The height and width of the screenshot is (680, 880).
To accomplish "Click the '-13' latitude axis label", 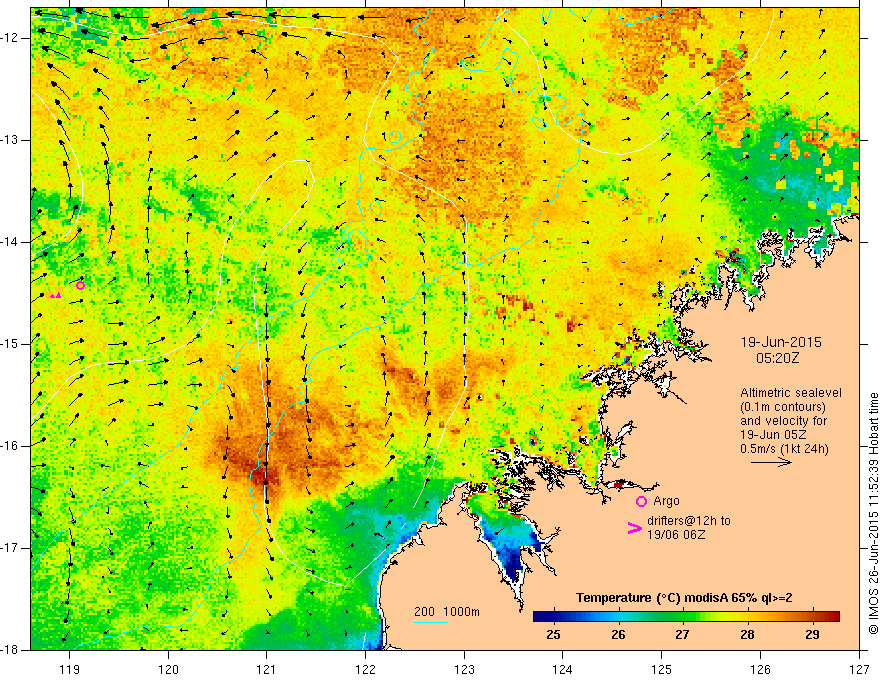I will pyautogui.click(x=10, y=140).
